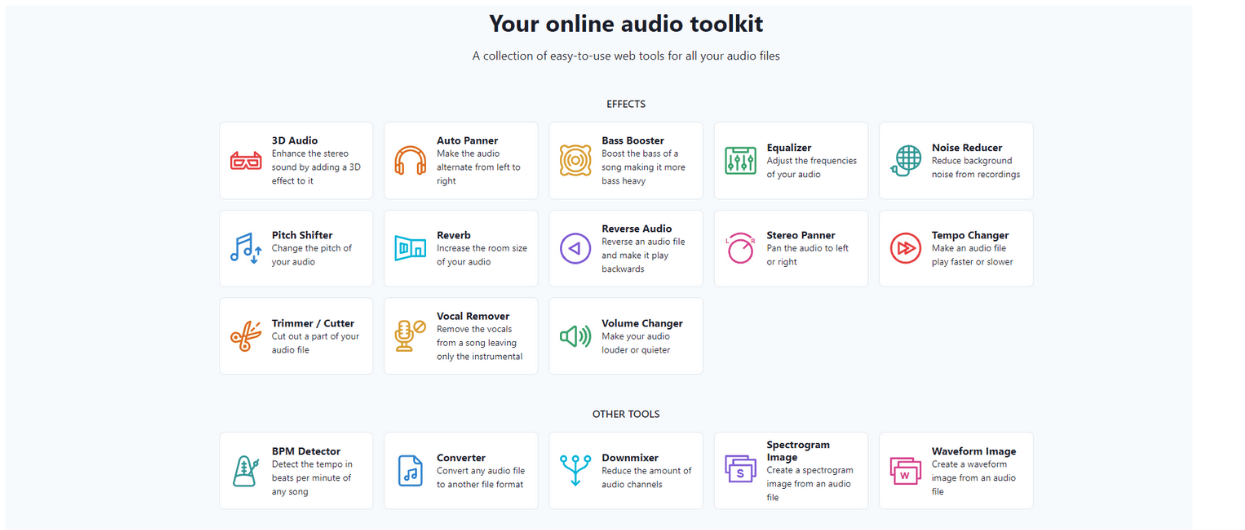
Task: Click the scissors icon for Trimmer / Cutter
Action: [x=246, y=336]
